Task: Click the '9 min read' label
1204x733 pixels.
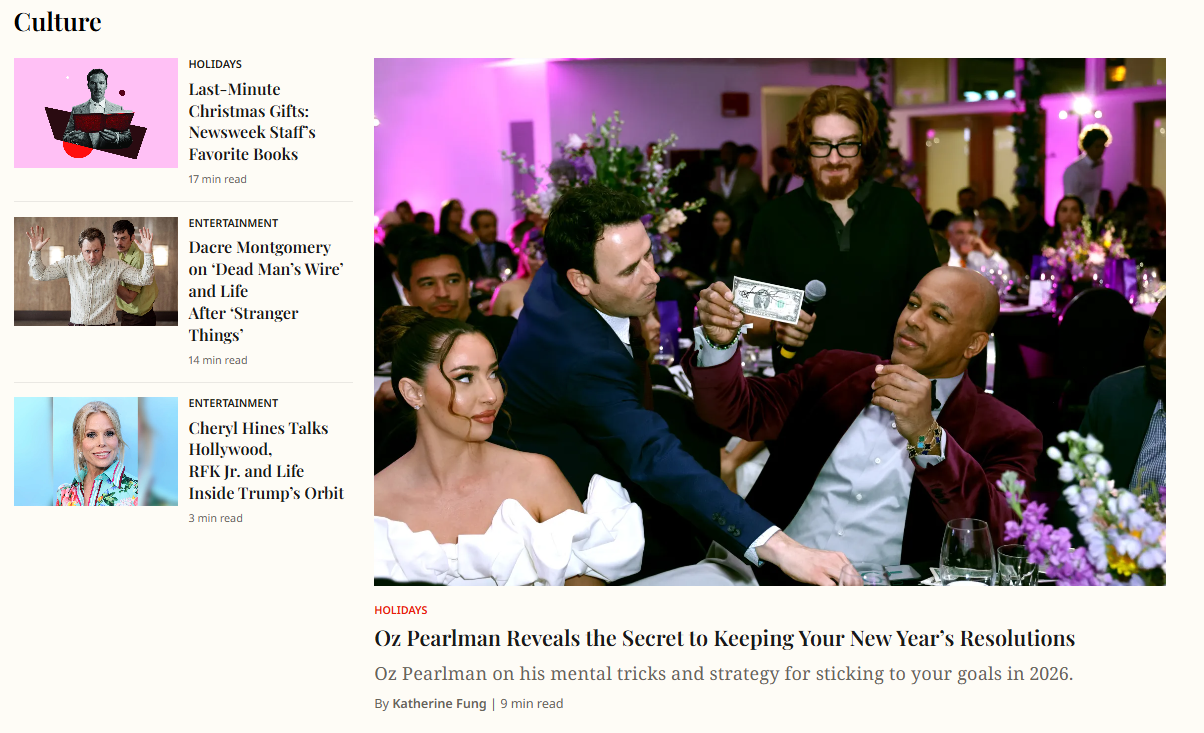Action: (532, 704)
